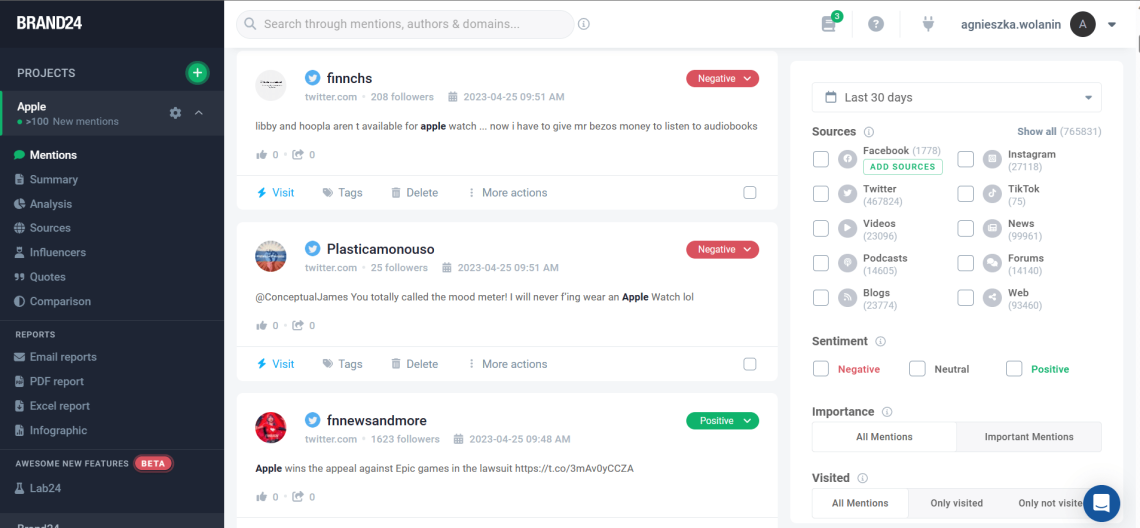Screen dimensions: 1140x528
Task: Click the green add project plus icon
Action: click(x=197, y=72)
